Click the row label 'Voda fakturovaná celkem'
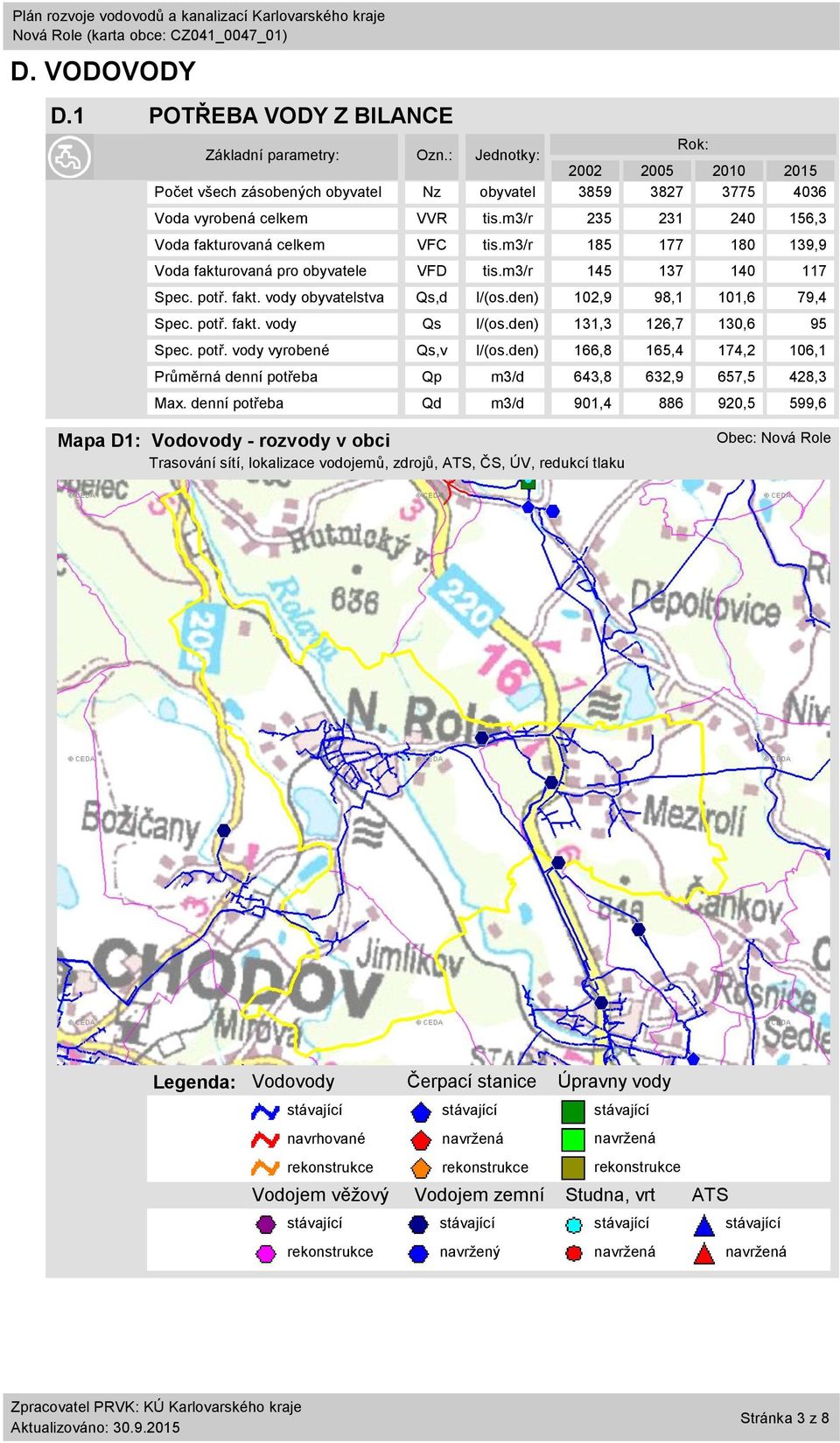The width and height of the screenshot is (840, 1443). tap(240, 244)
